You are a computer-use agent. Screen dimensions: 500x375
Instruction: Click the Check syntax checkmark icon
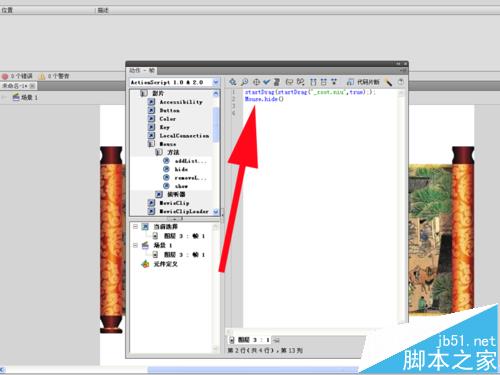point(266,82)
